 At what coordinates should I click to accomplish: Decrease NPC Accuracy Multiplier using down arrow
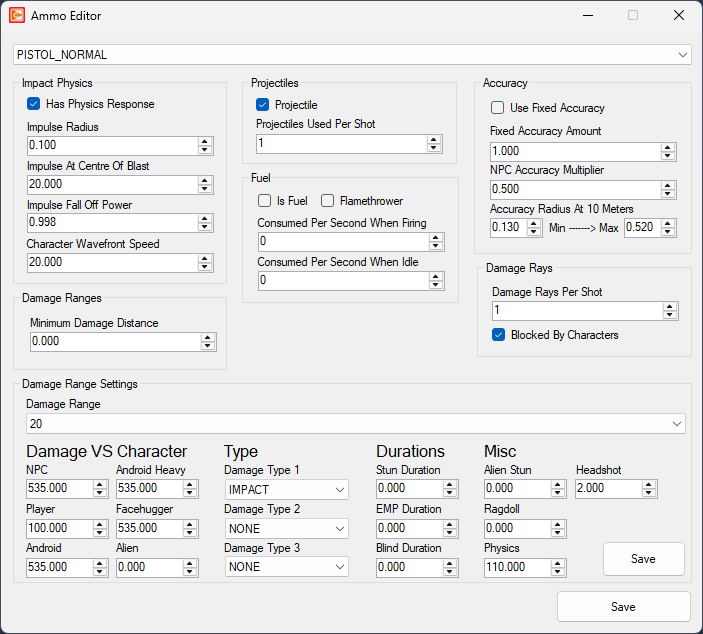coord(668,194)
